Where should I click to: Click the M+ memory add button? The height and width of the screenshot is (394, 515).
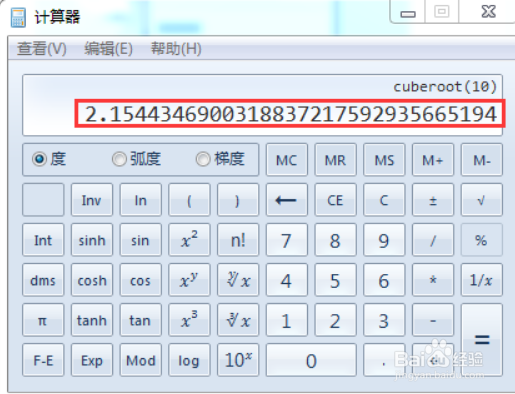(433, 160)
